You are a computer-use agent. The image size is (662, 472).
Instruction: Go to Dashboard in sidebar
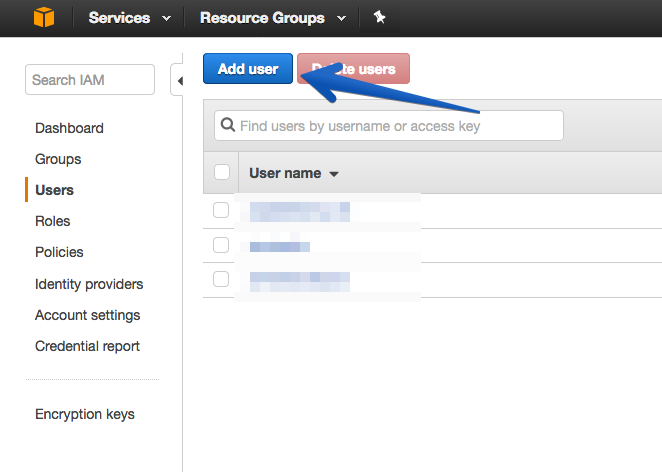pyautogui.click(x=69, y=128)
